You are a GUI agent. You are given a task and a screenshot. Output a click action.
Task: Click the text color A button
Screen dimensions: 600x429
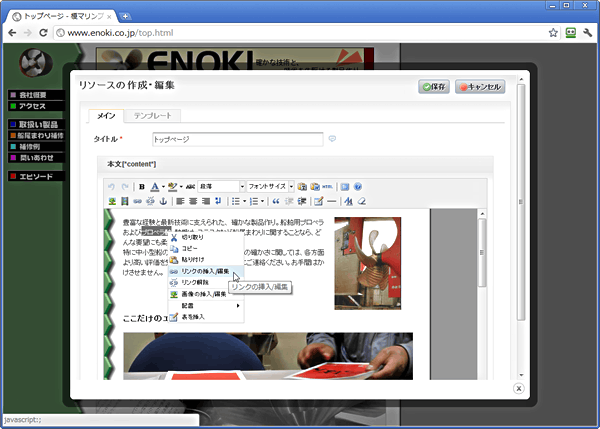click(155, 187)
